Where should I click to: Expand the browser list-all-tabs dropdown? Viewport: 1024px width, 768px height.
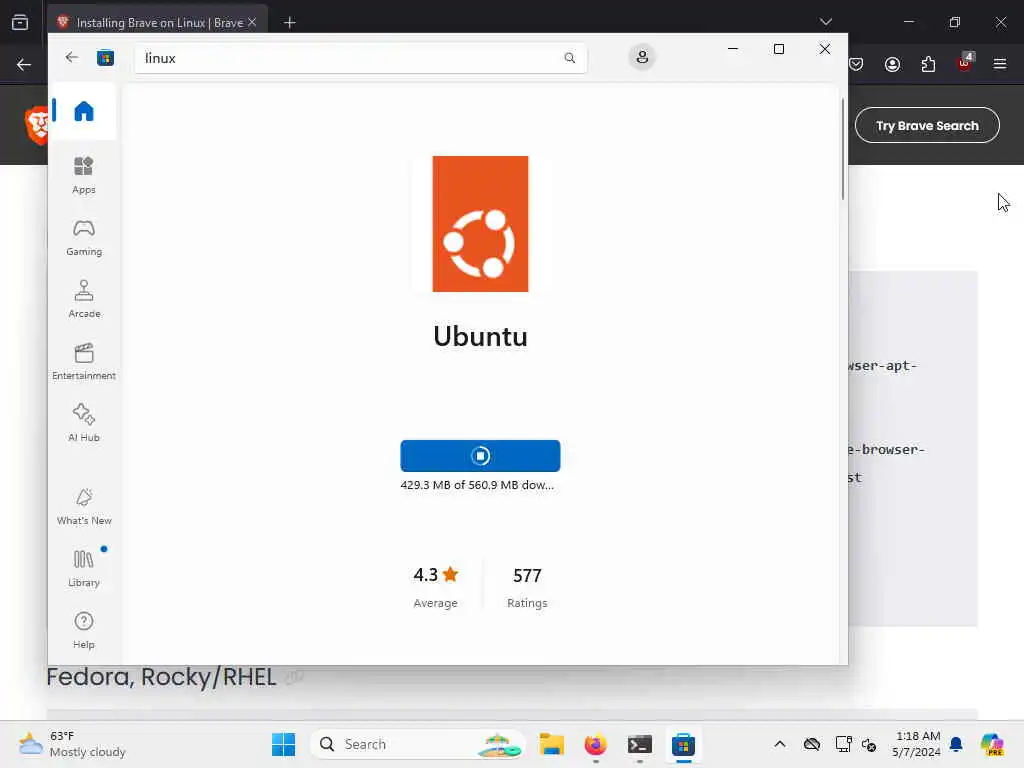pyautogui.click(x=826, y=22)
